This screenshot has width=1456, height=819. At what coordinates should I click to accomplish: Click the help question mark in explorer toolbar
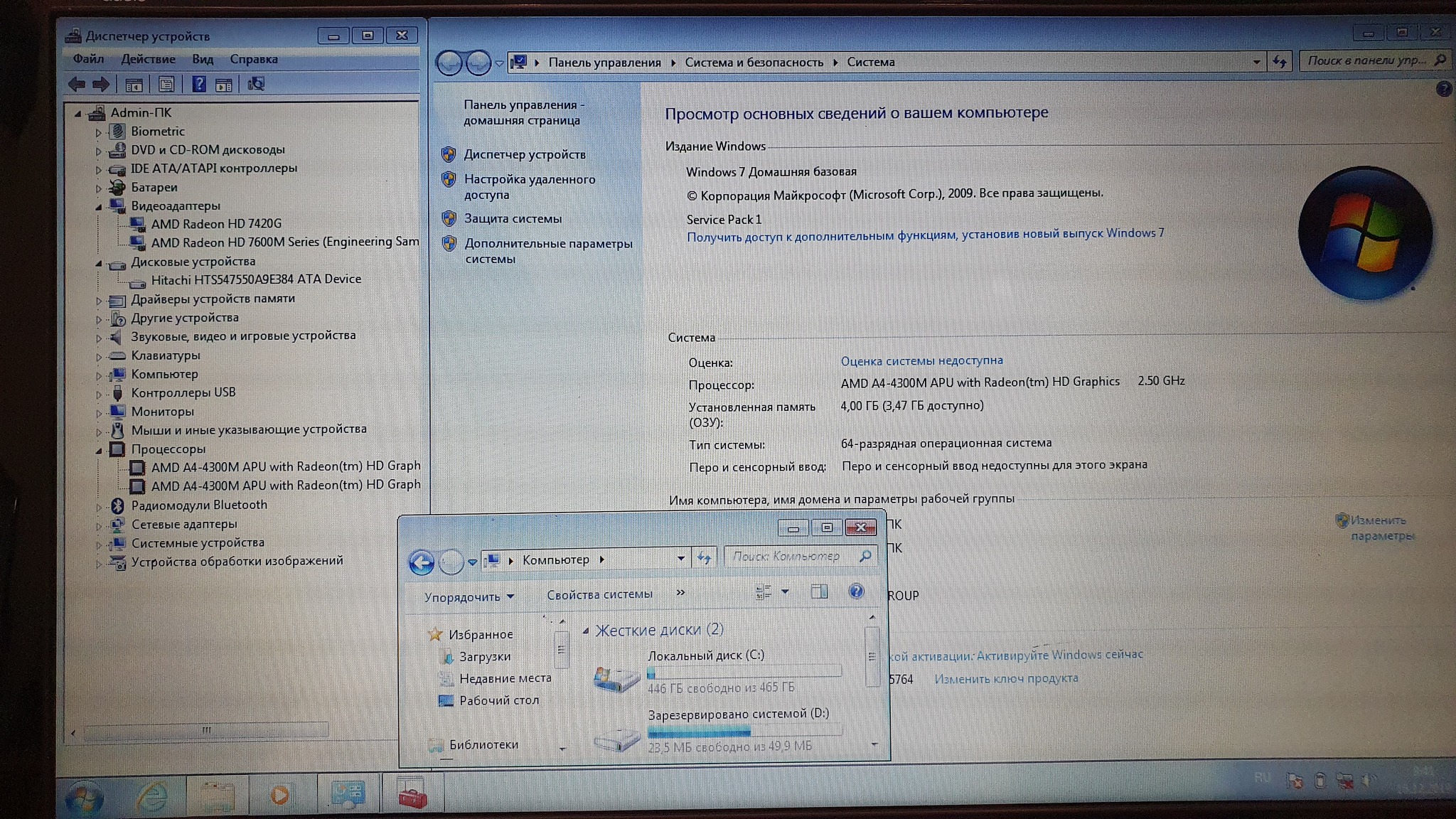click(856, 591)
